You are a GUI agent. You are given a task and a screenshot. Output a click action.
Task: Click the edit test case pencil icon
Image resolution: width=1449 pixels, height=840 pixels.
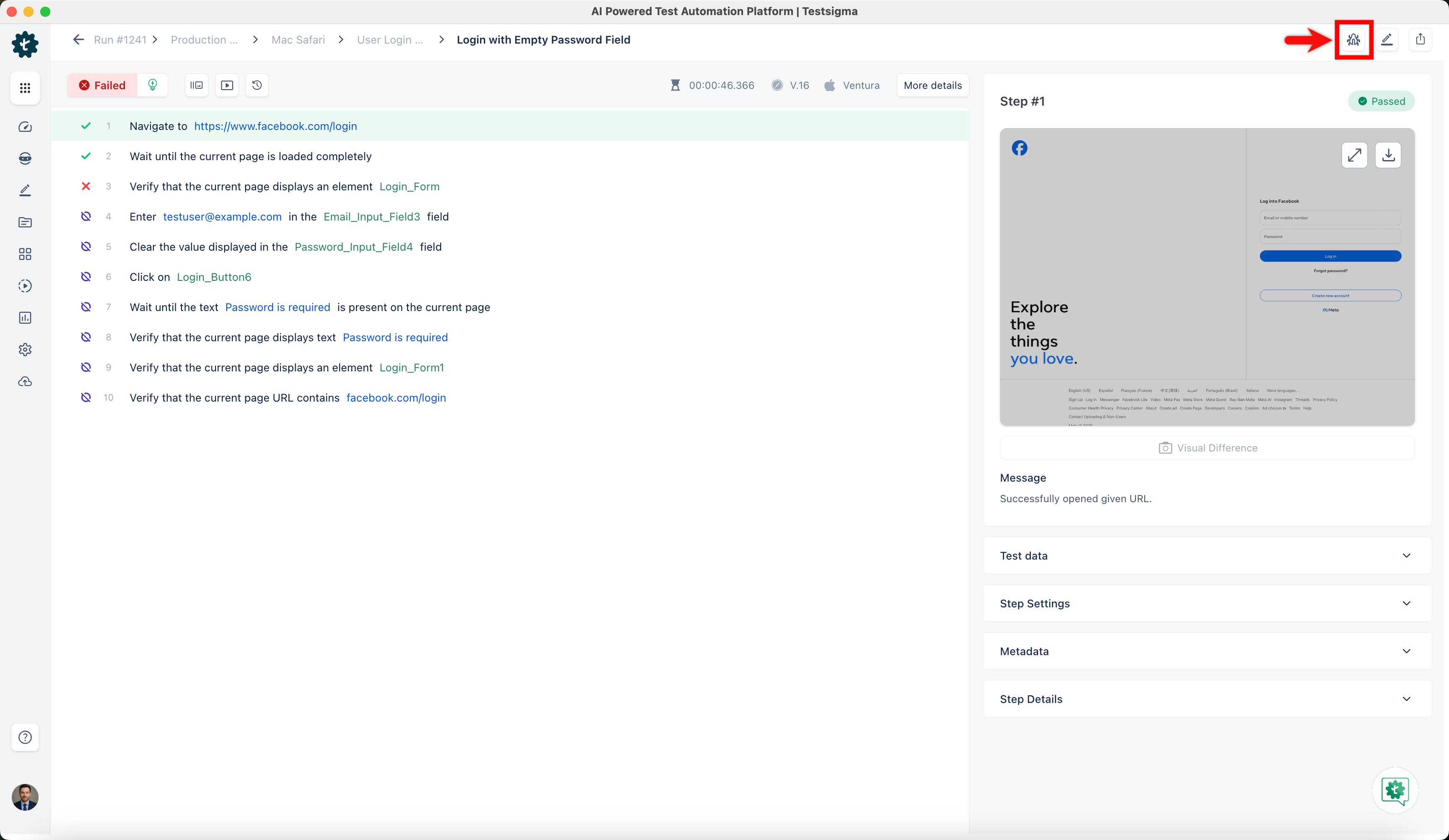1387,40
